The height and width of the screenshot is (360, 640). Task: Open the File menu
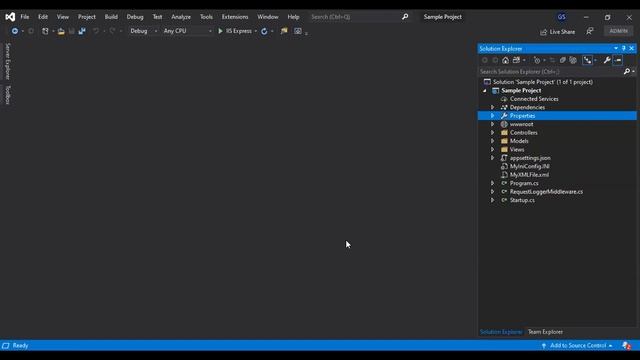[24, 17]
